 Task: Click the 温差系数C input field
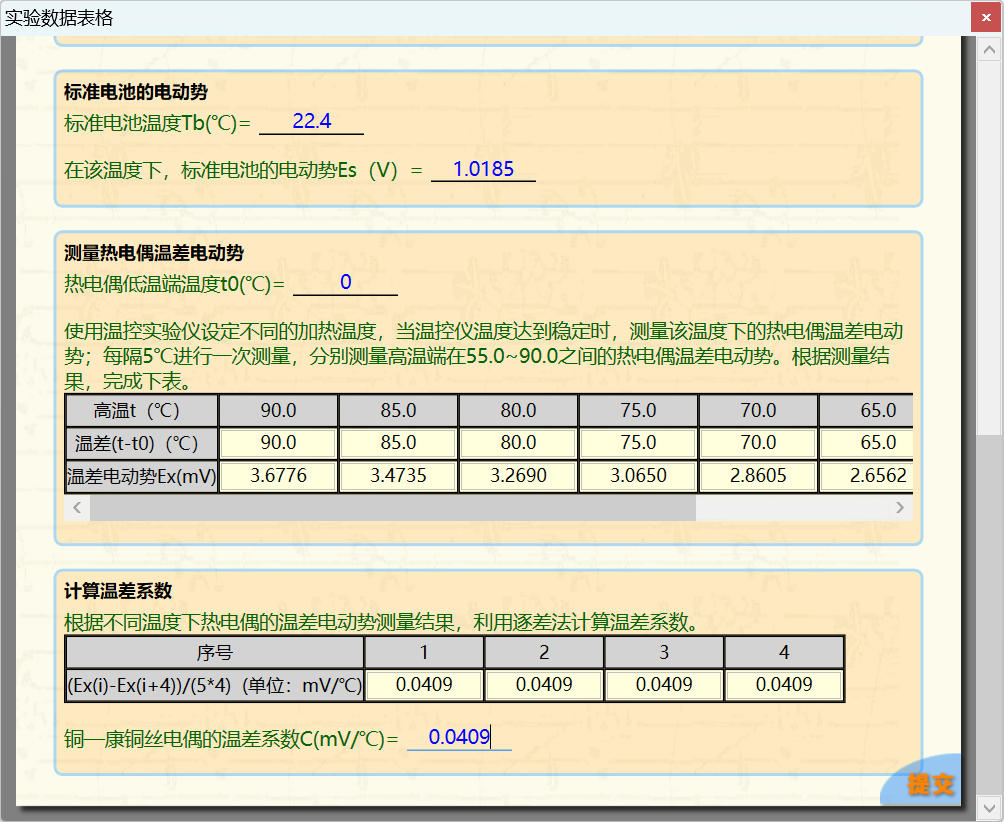pos(459,739)
